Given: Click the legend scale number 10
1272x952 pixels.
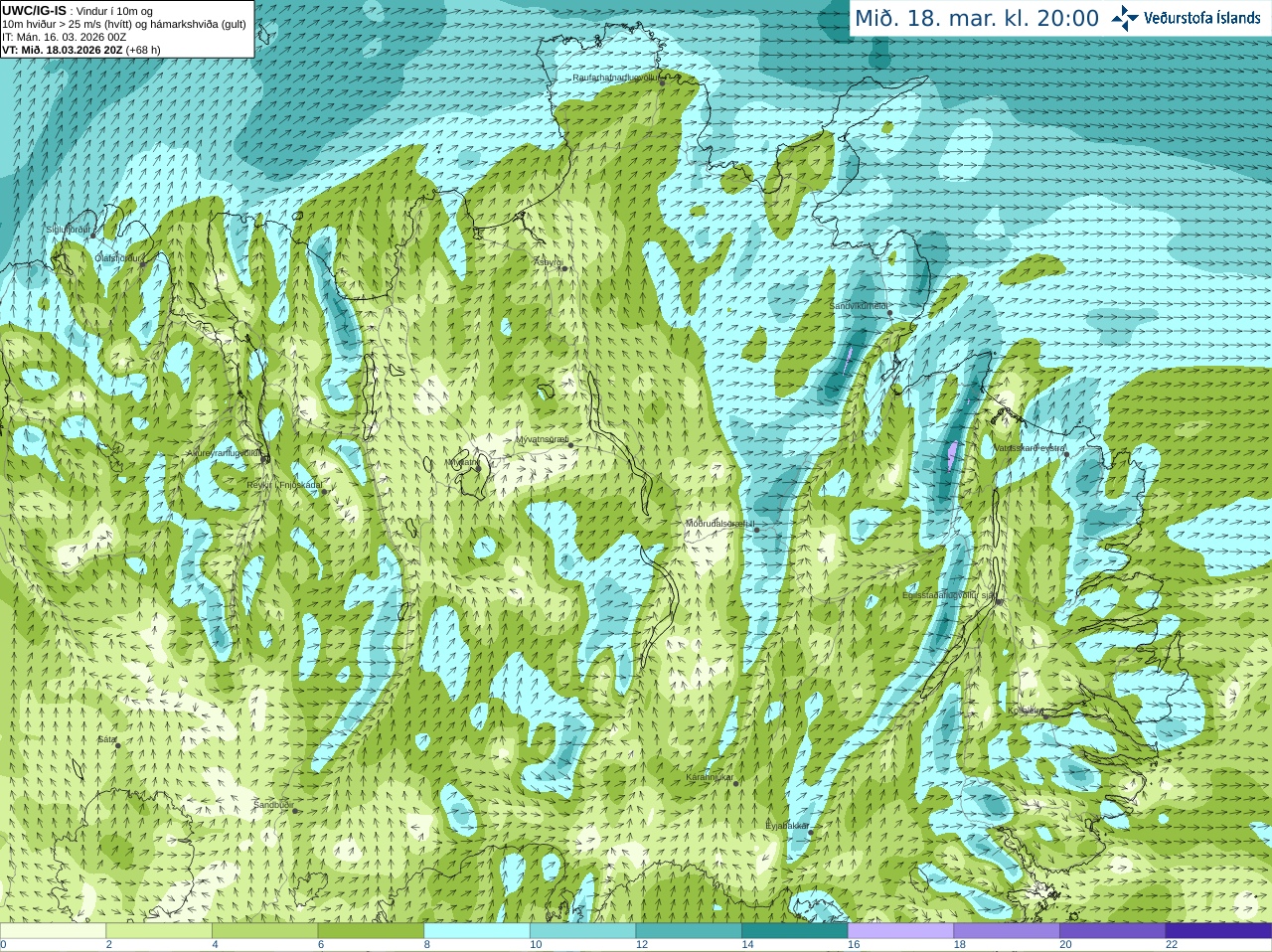Looking at the screenshot, I should point(536,945).
